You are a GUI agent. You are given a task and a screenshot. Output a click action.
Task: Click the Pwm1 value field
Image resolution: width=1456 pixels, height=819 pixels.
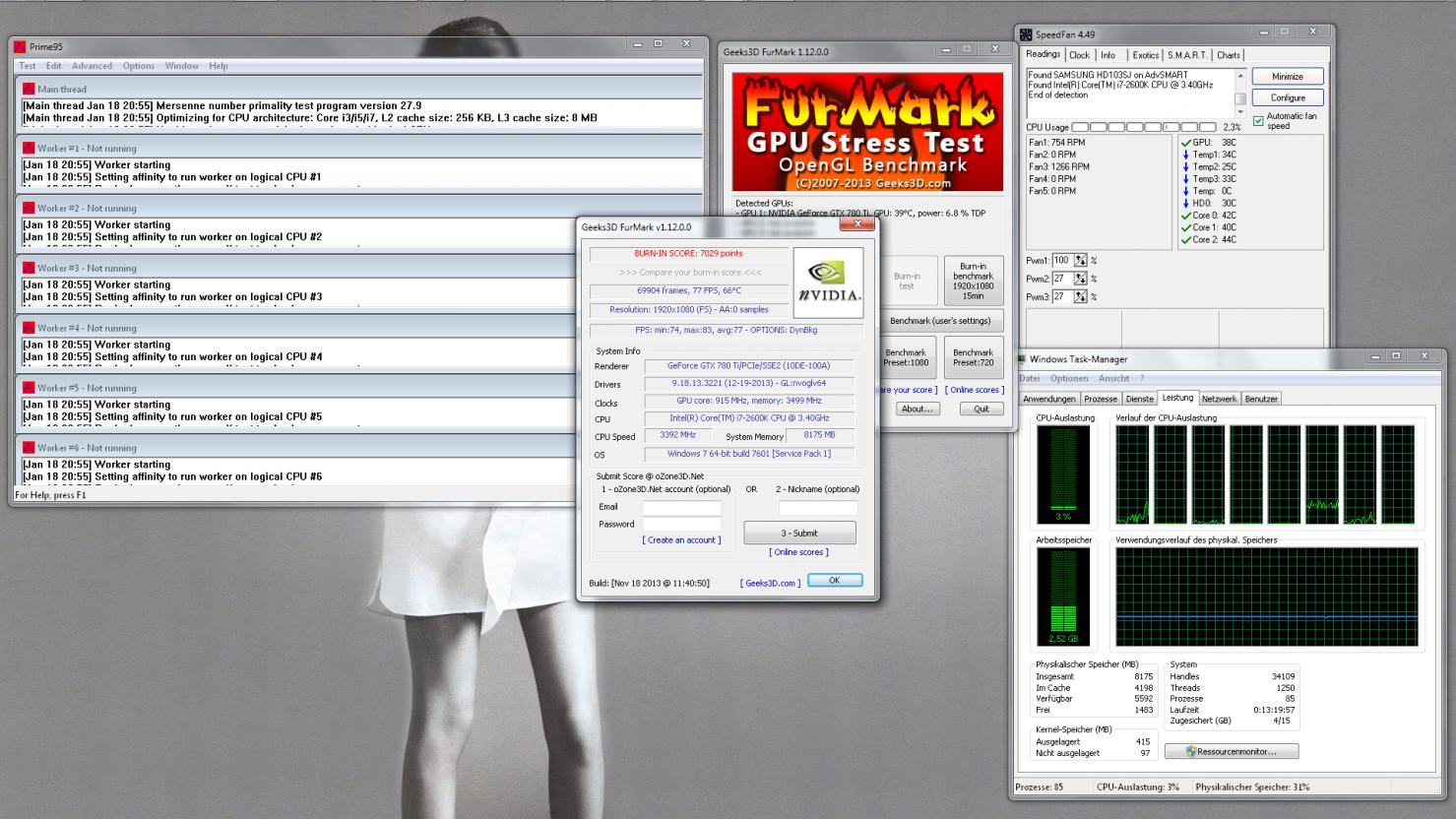[x=1063, y=260]
